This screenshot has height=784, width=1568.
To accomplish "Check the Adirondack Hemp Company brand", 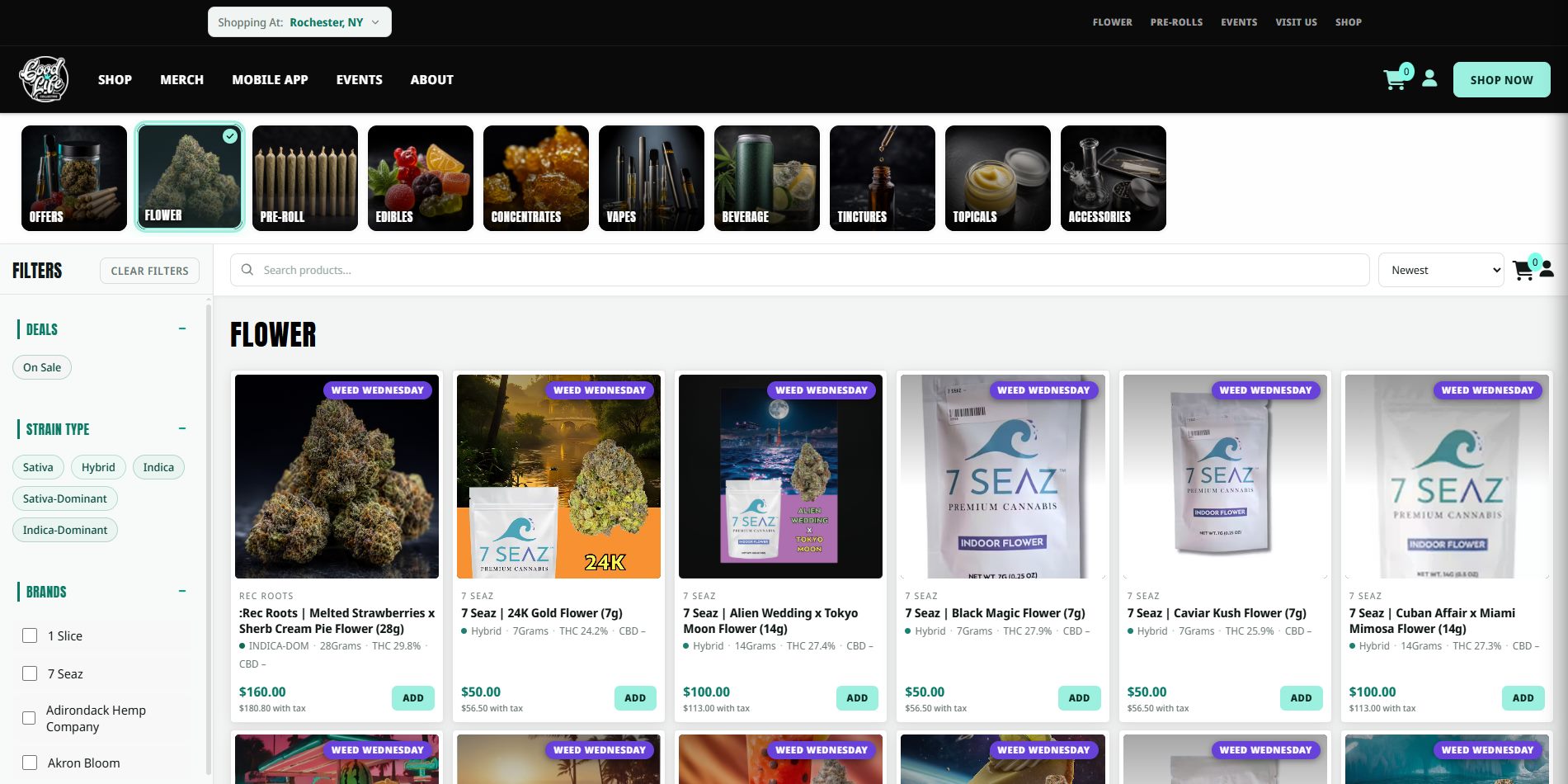I will [x=30, y=718].
